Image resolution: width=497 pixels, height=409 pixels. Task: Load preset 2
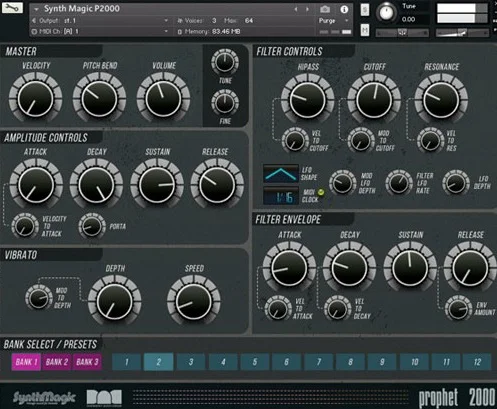(x=159, y=362)
